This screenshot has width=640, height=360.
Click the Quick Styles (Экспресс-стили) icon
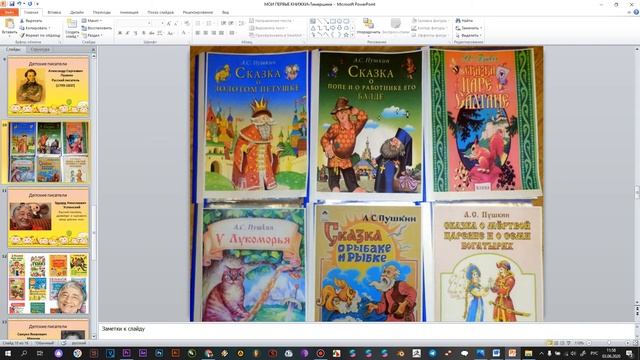point(396,27)
